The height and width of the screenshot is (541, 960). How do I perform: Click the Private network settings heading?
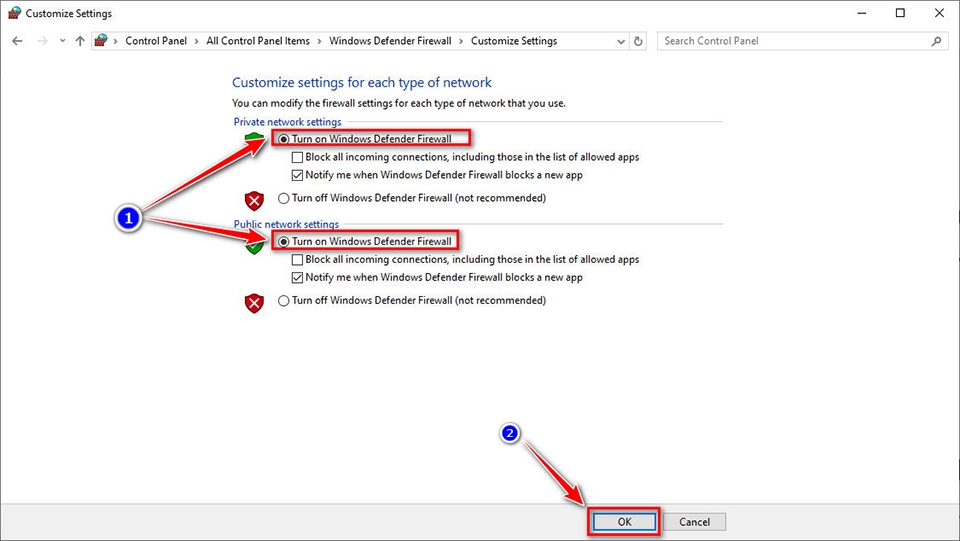point(287,122)
